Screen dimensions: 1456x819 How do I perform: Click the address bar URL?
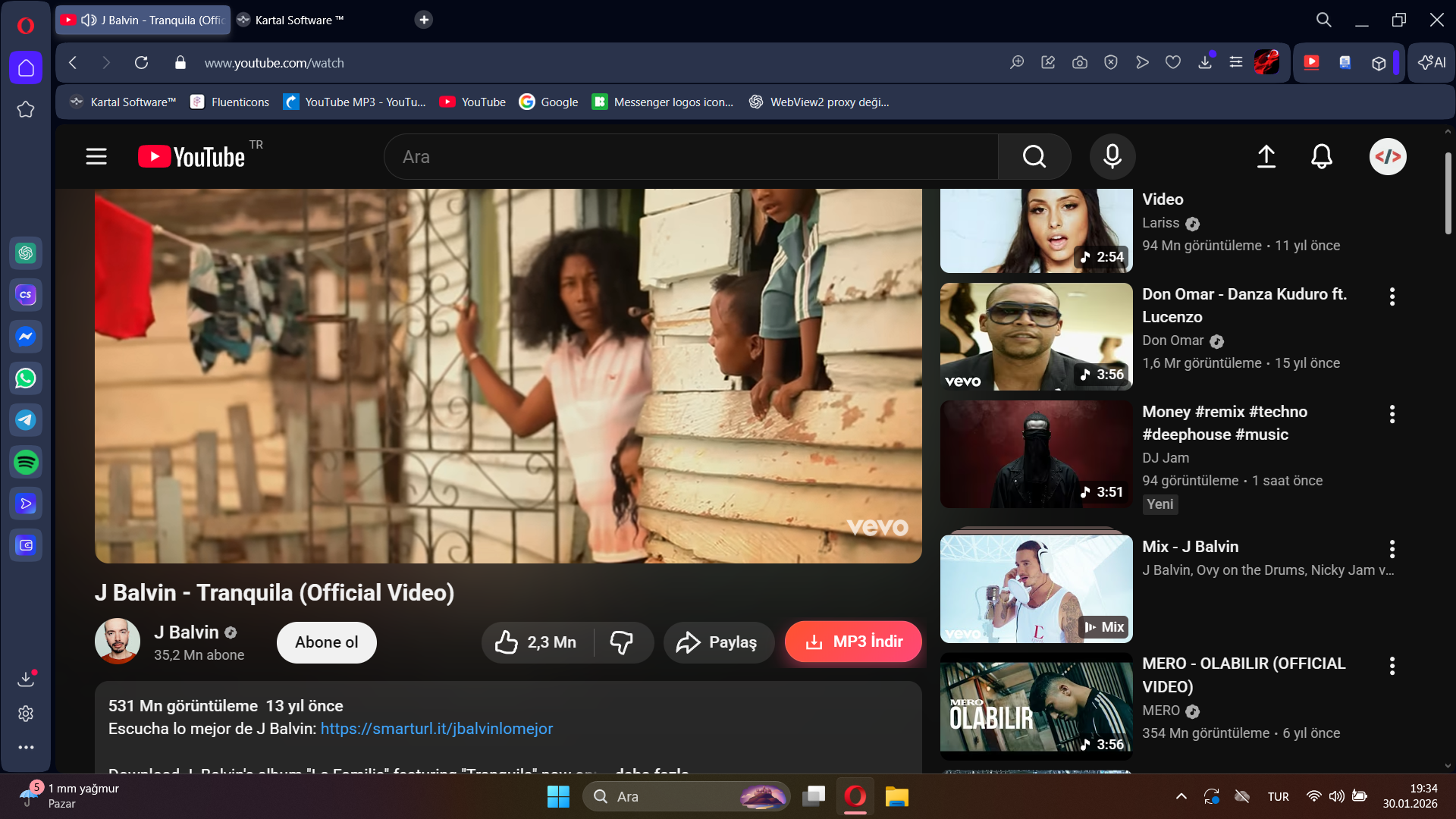pyautogui.click(x=275, y=63)
